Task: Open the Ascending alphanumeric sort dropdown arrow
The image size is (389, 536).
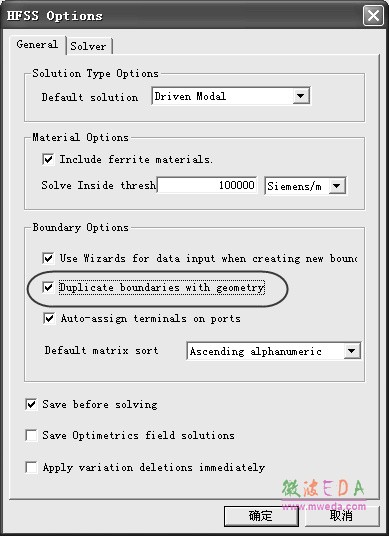Action: [x=352, y=351]
